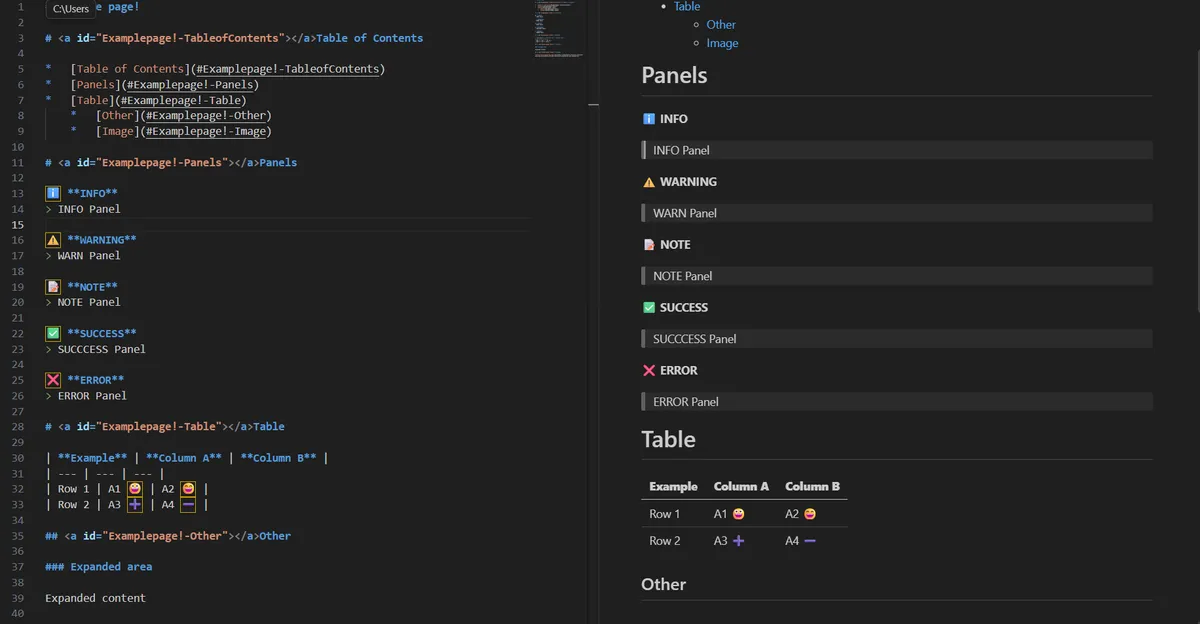The image size is (1200, 624).
Task: Click the divider handle between editor and preview
Action: tap(594, 104)
